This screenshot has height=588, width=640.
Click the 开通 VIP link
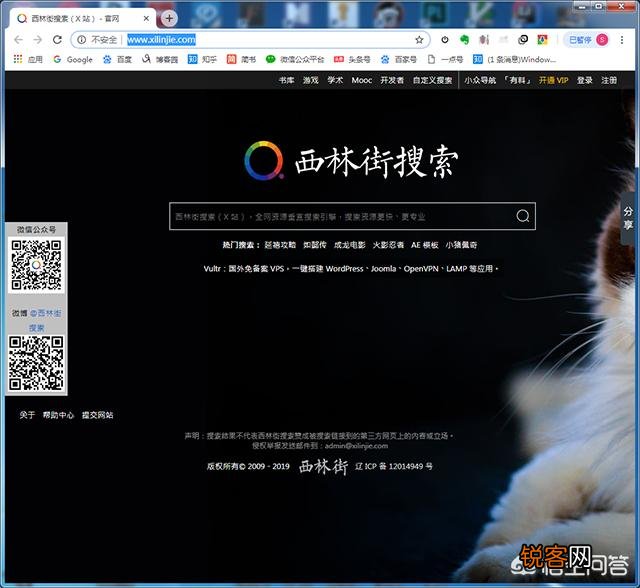click(x=553, y=80)
